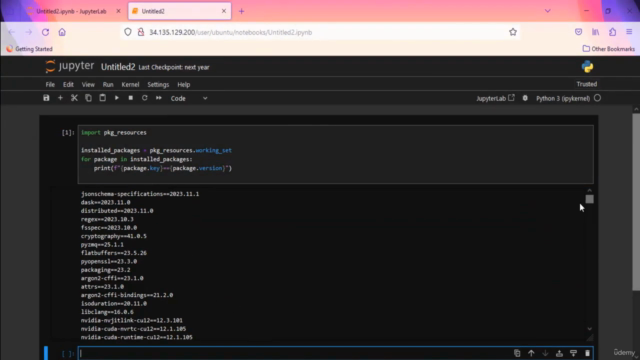This screenshot has width=640, height=360.
Task: Open the File menu
Action: 50,84
